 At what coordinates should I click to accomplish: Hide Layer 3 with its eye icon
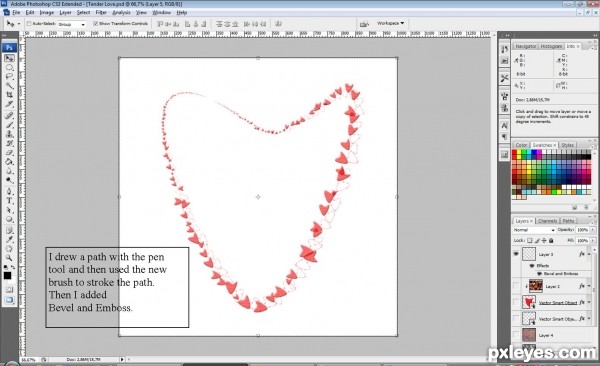pyautogui.click(x=516, y=254)
